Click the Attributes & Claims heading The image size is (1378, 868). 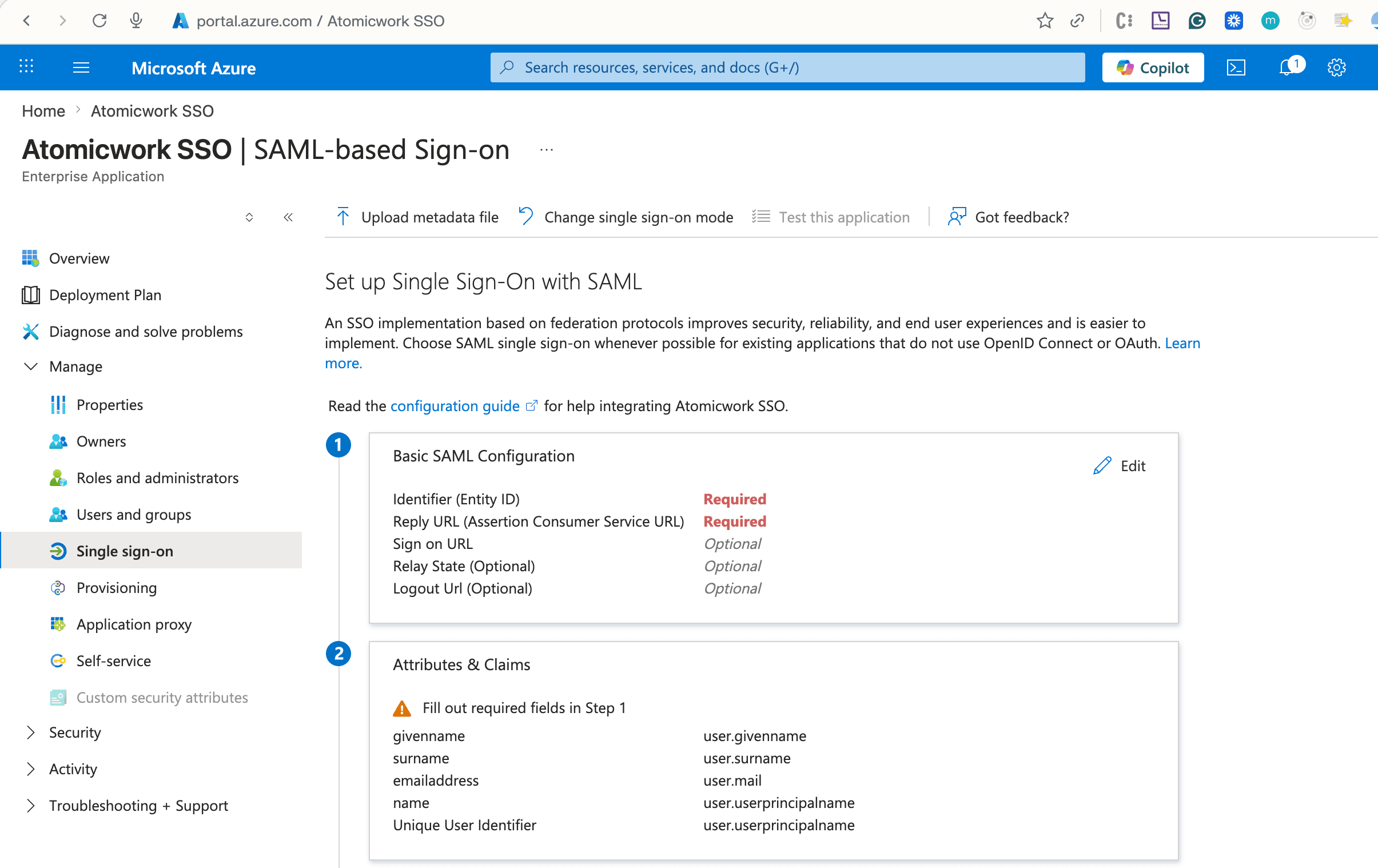click(461, 664)
